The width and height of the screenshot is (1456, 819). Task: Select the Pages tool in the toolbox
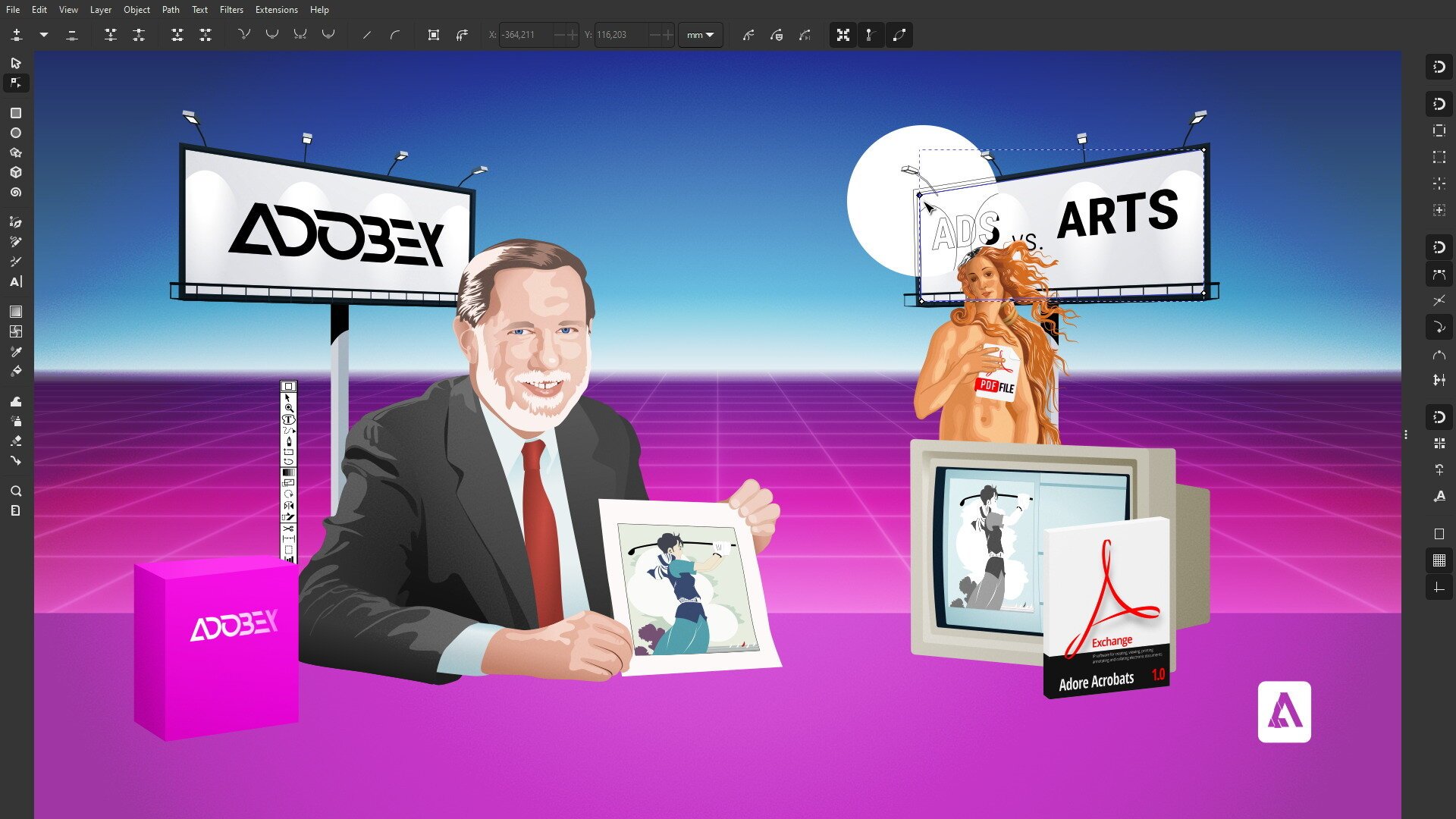16,510
